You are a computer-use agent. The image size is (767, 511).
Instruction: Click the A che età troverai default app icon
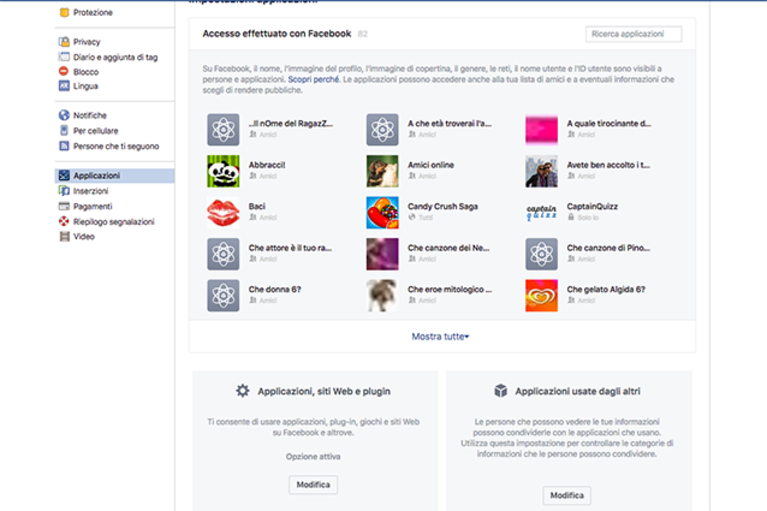pyautogui.click(x=382, y=130)
